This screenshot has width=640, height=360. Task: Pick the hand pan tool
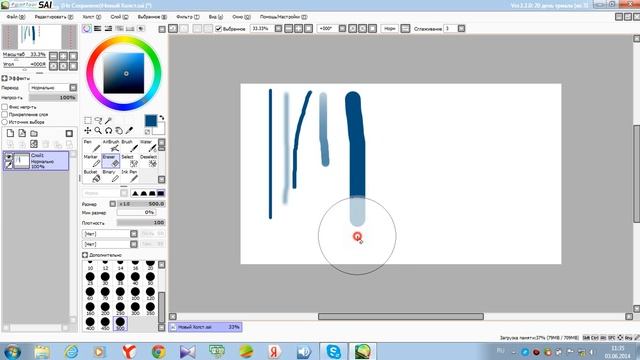(119, 131)
